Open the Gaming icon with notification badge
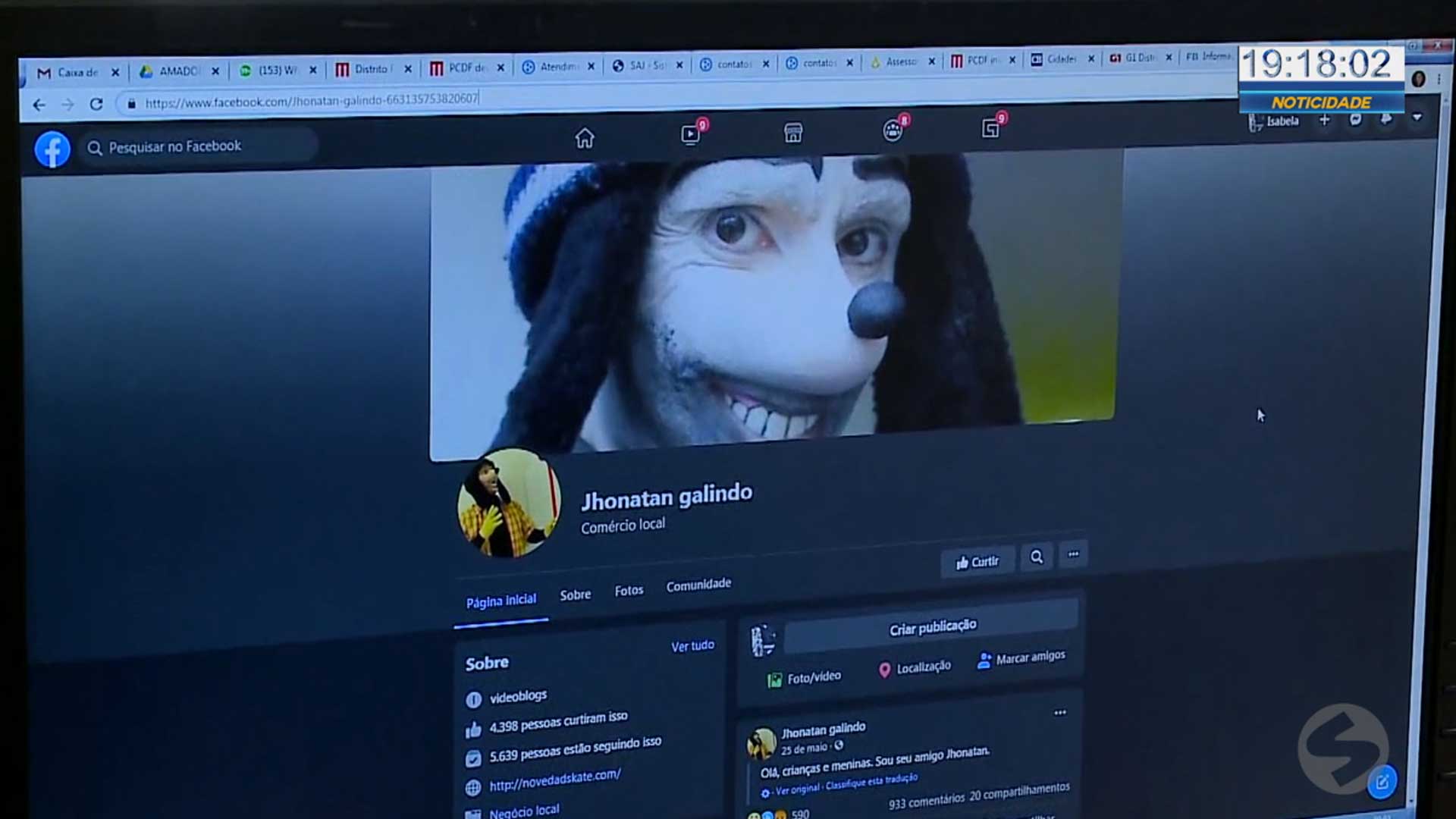This screenshot has height=819, width=1456. pyautogui.click(x=990, y=128)
